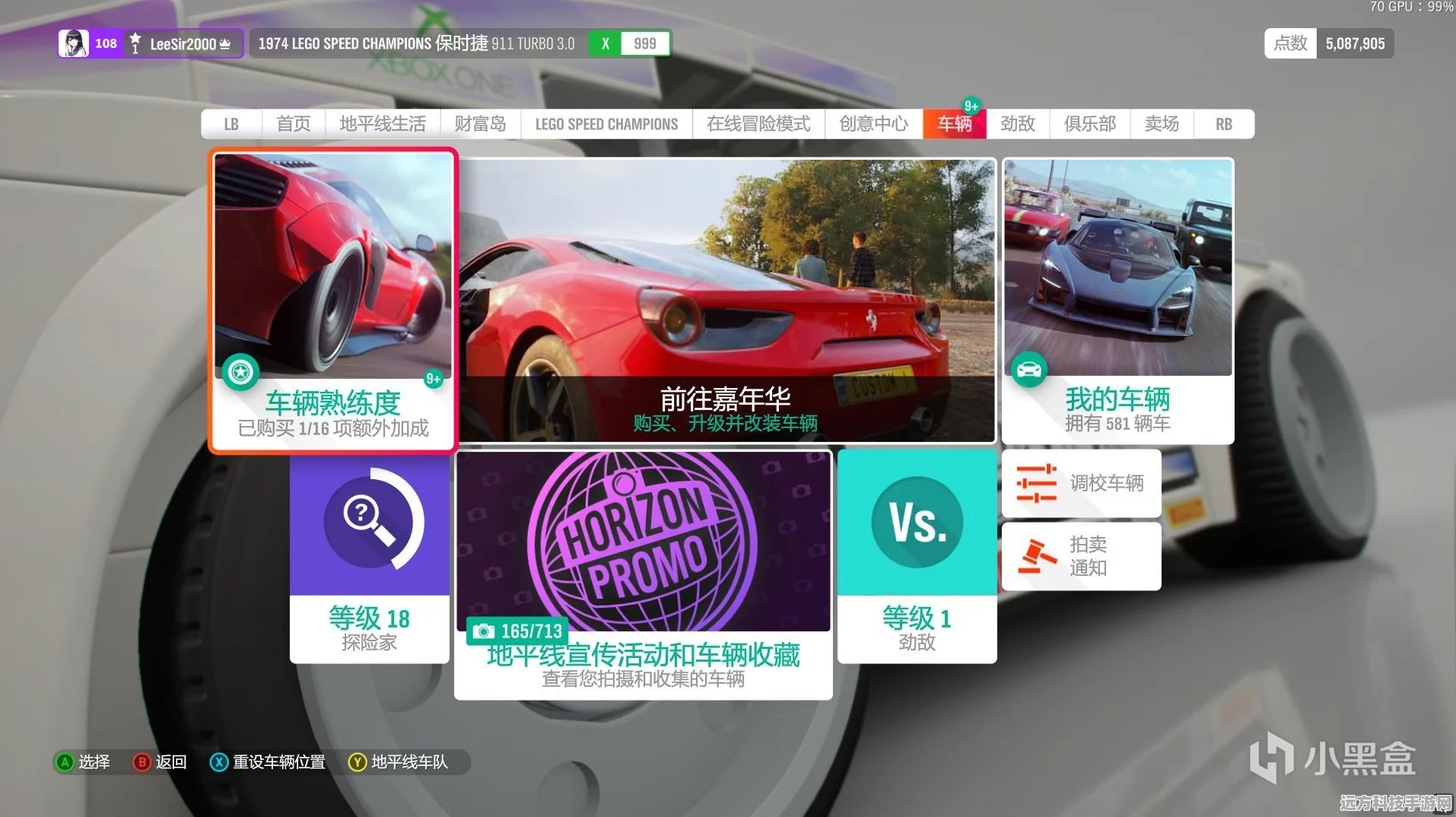The width and height of the screenshot is (1456, 817).
Task: Click the Y button 地平线车队 prompt
Action: coord(399,761)
